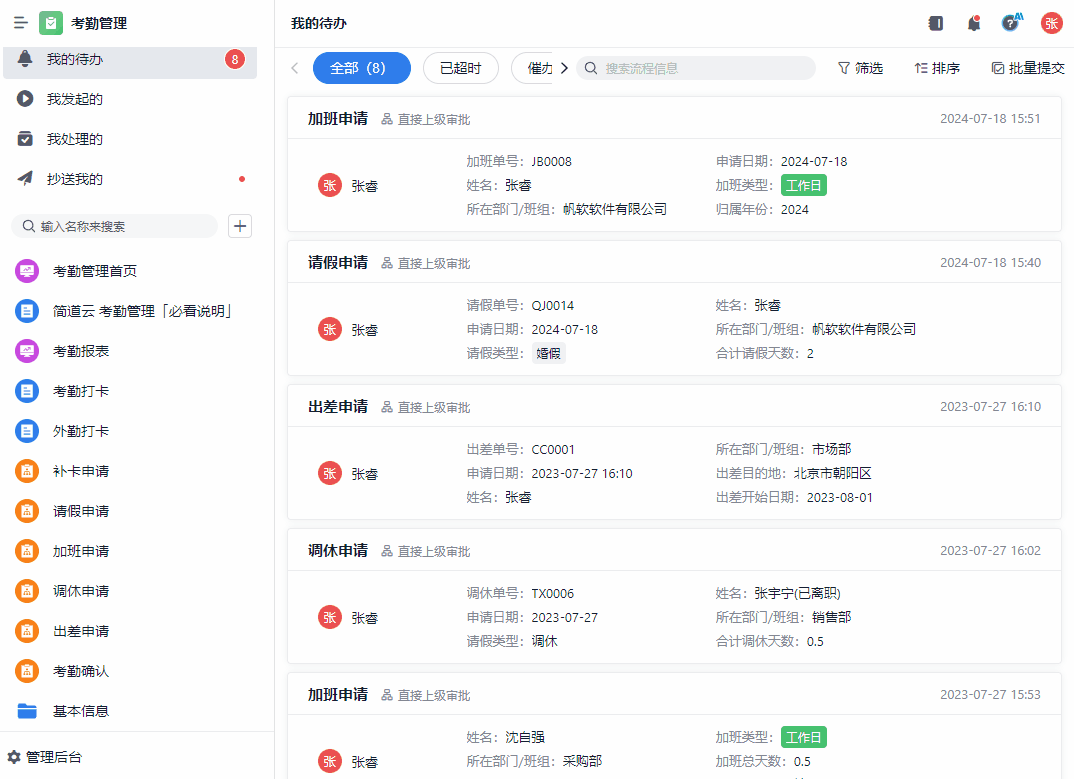1074x779 pixels.
Task: Open the AI help question-mark icon
Action: click(x=1010, y=23)
